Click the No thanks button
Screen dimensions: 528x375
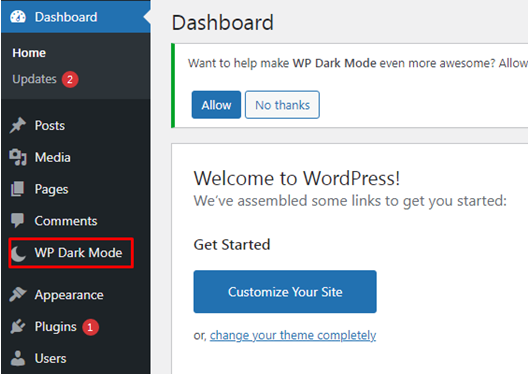click(x=282, y=105)
